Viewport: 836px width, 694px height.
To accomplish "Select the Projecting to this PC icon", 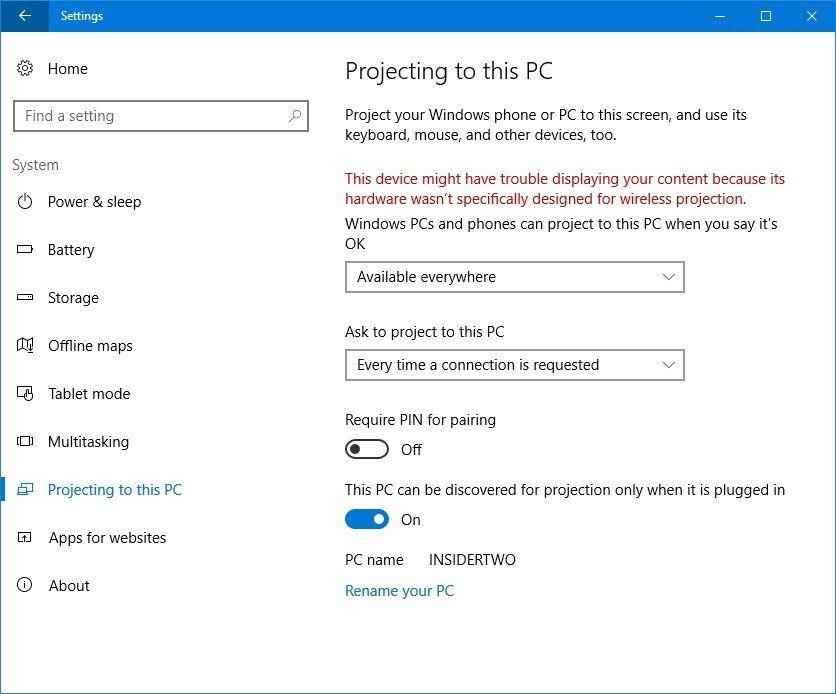I will tap(24, 490).
